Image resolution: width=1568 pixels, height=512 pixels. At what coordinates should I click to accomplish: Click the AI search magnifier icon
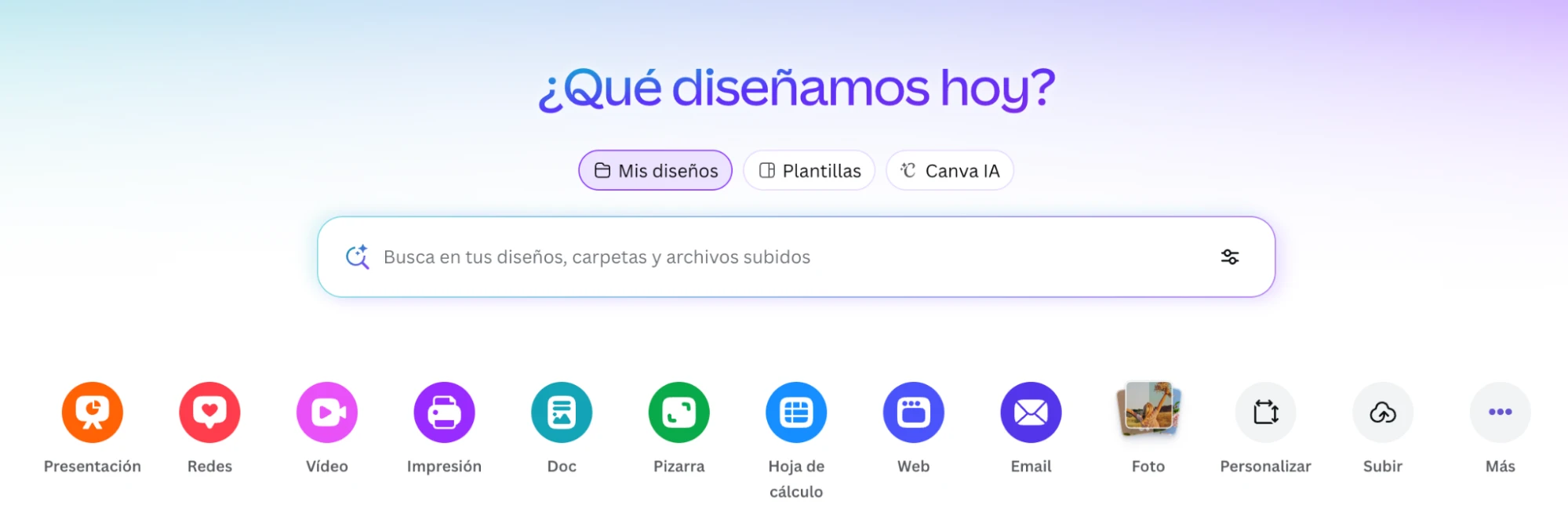[x=358, y=257]
